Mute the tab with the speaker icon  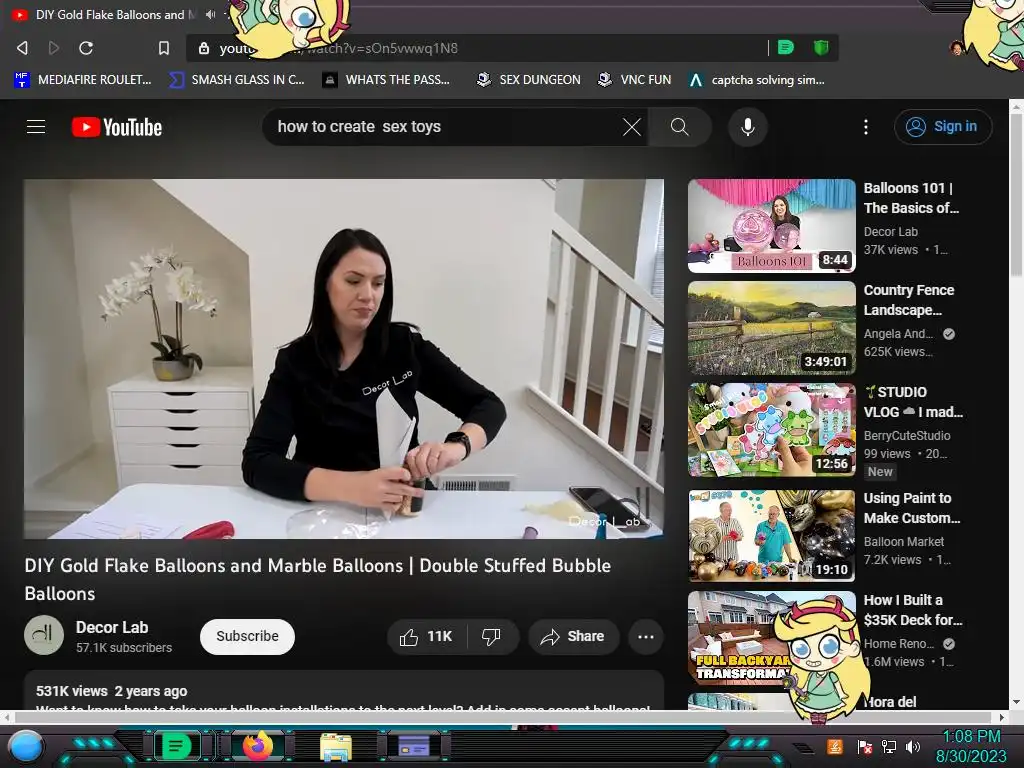pos(210,14)
